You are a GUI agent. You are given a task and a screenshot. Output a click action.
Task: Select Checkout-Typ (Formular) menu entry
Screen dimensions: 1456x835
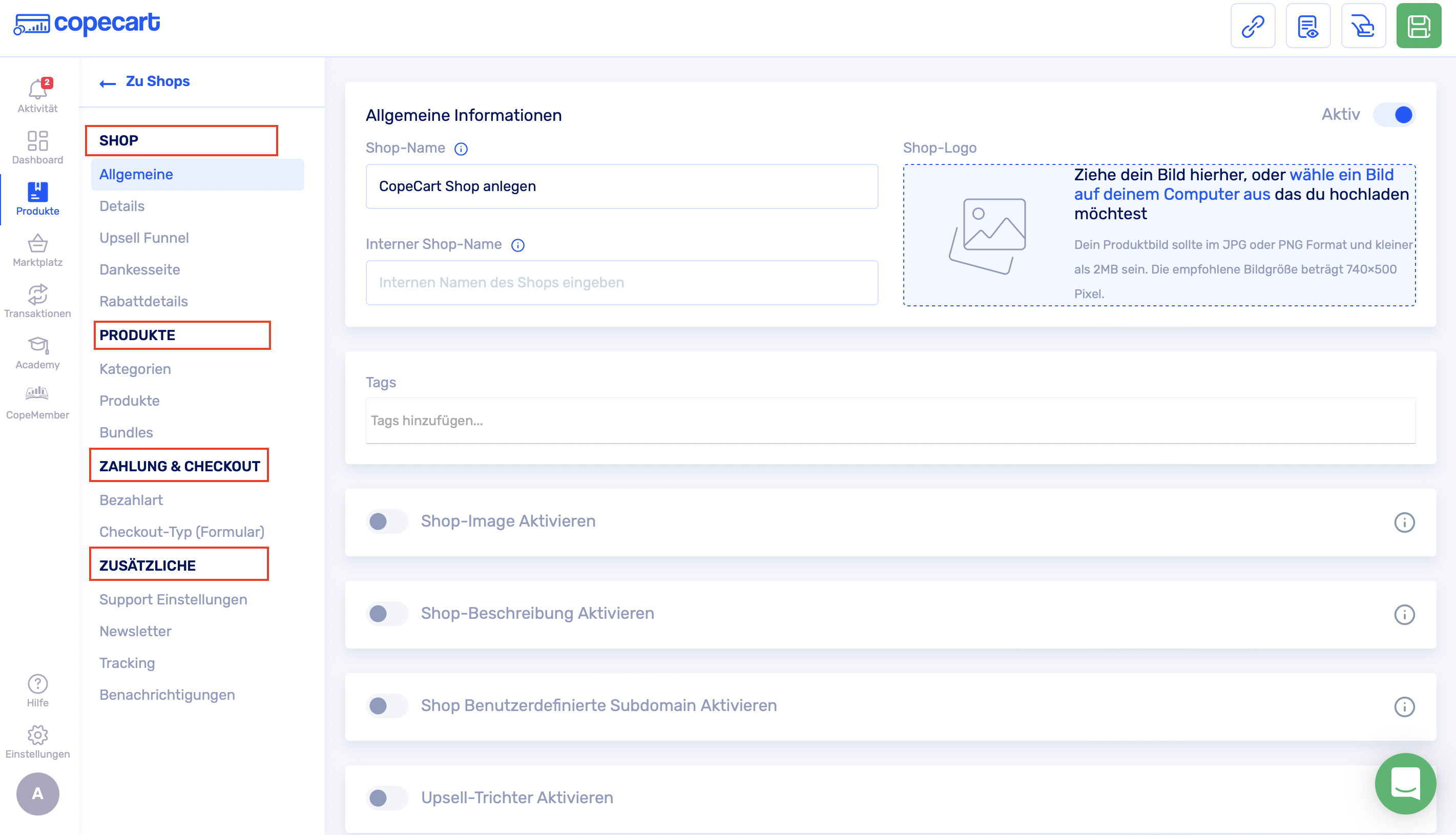tap(182, 532)
